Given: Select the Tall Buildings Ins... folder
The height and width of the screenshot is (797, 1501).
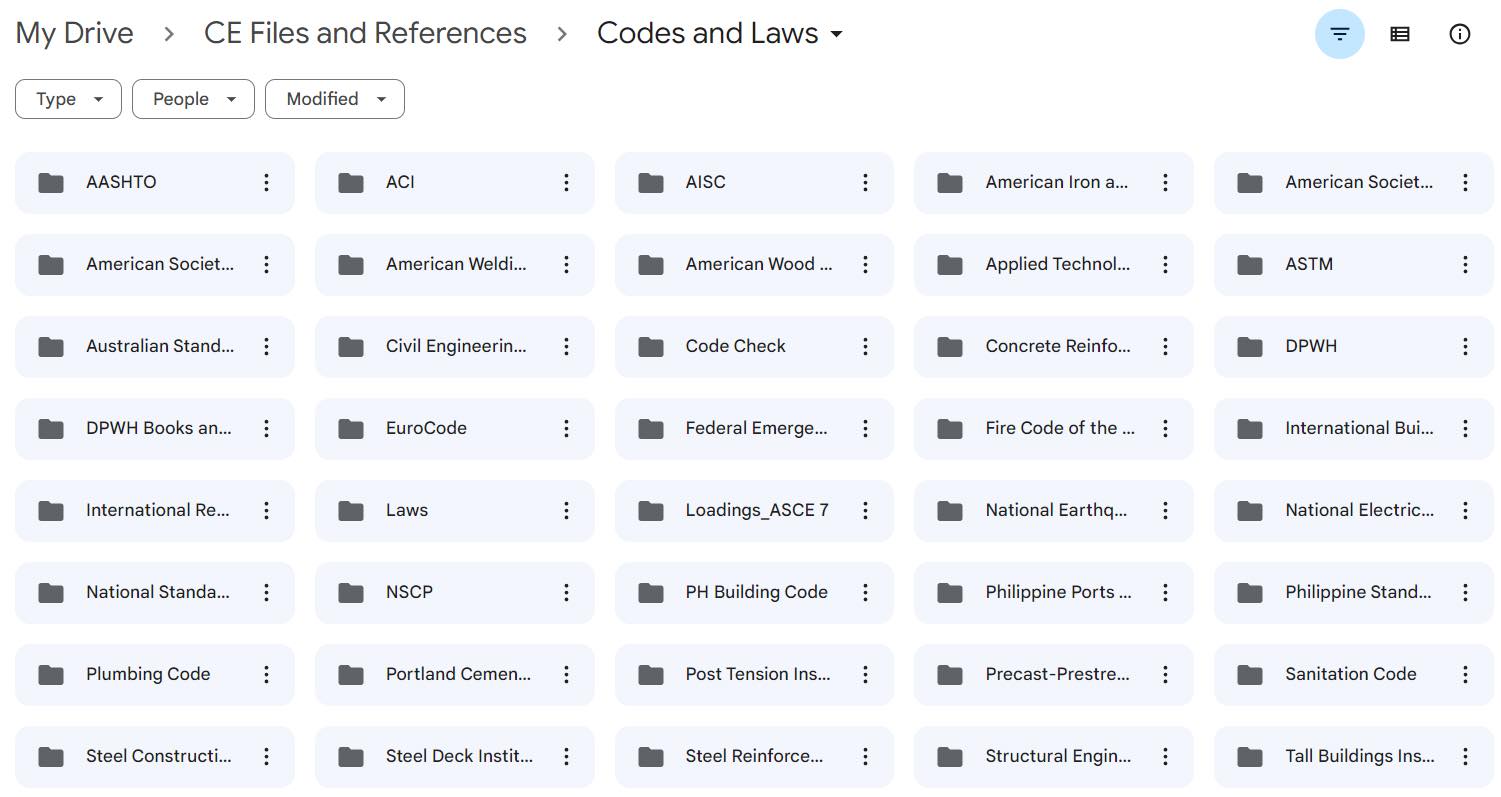Looking at the screenshot, I should [x=1354, y=756].
